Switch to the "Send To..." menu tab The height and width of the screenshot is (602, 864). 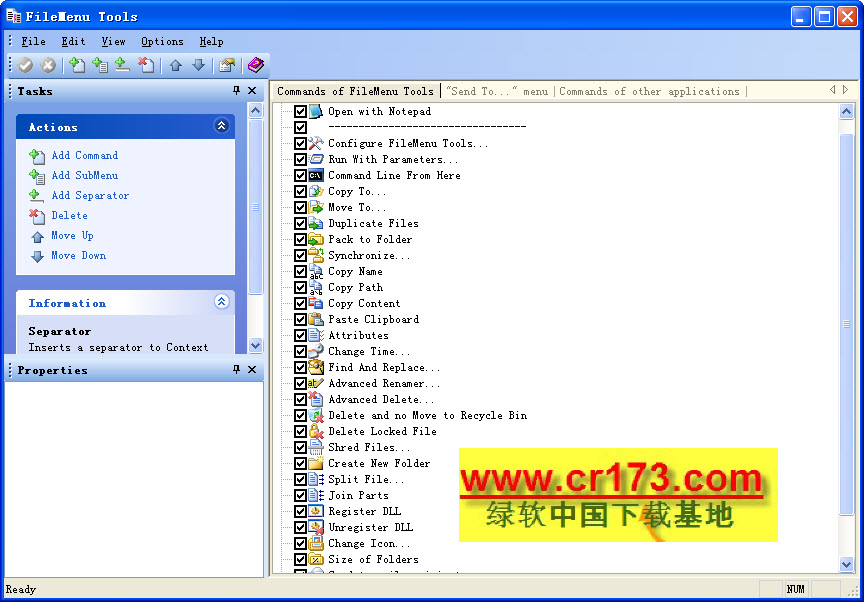pos(497,91)
